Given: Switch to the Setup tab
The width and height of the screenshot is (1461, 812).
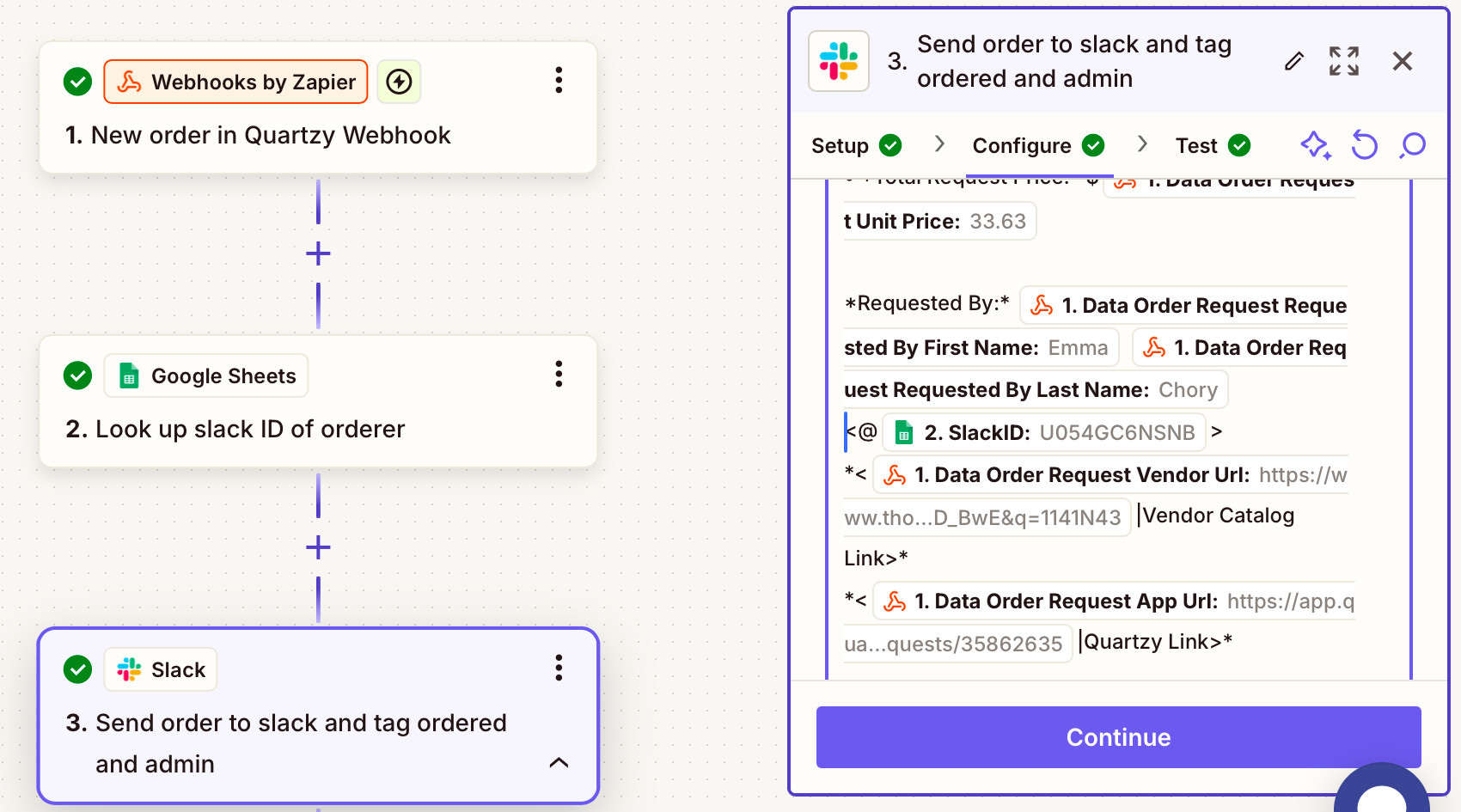Looking at the screenshot, I should coord(856,146).
